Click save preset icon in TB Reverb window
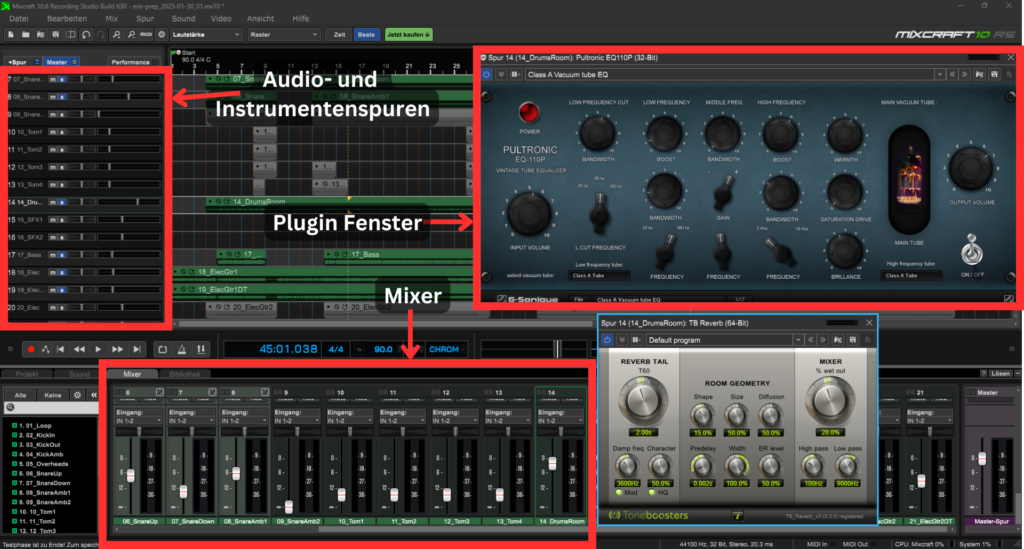 [853, 340]
